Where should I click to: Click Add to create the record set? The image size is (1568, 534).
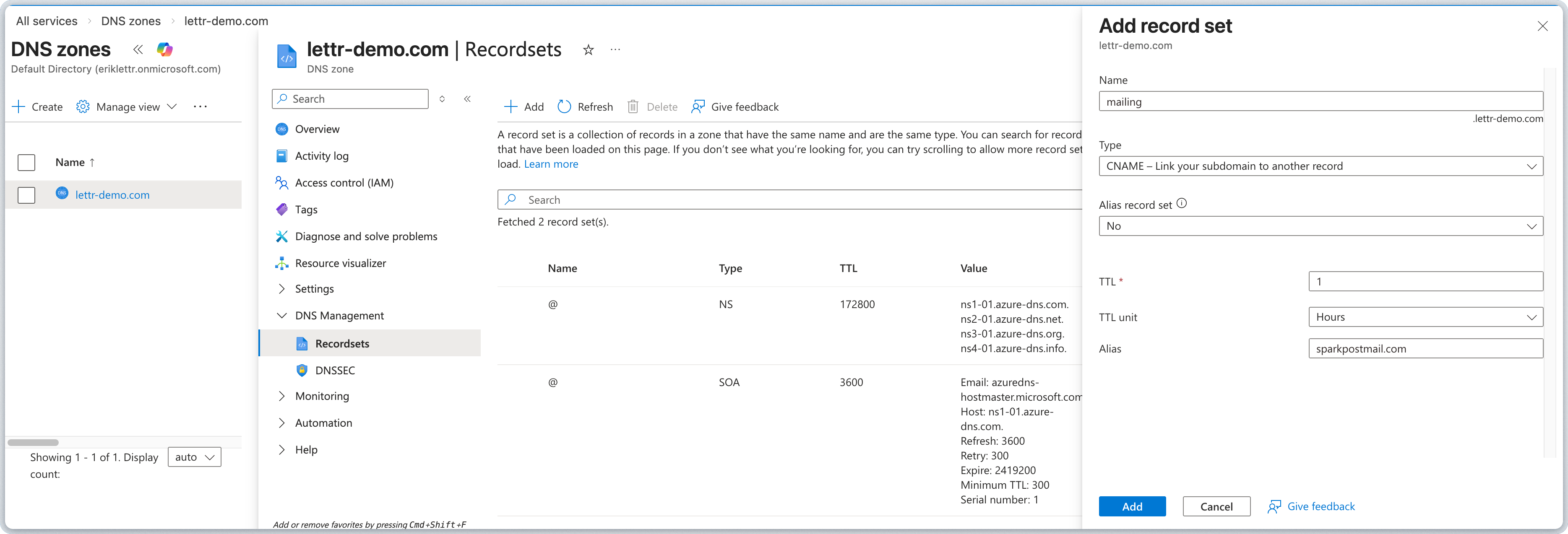tap(1132, 506)
